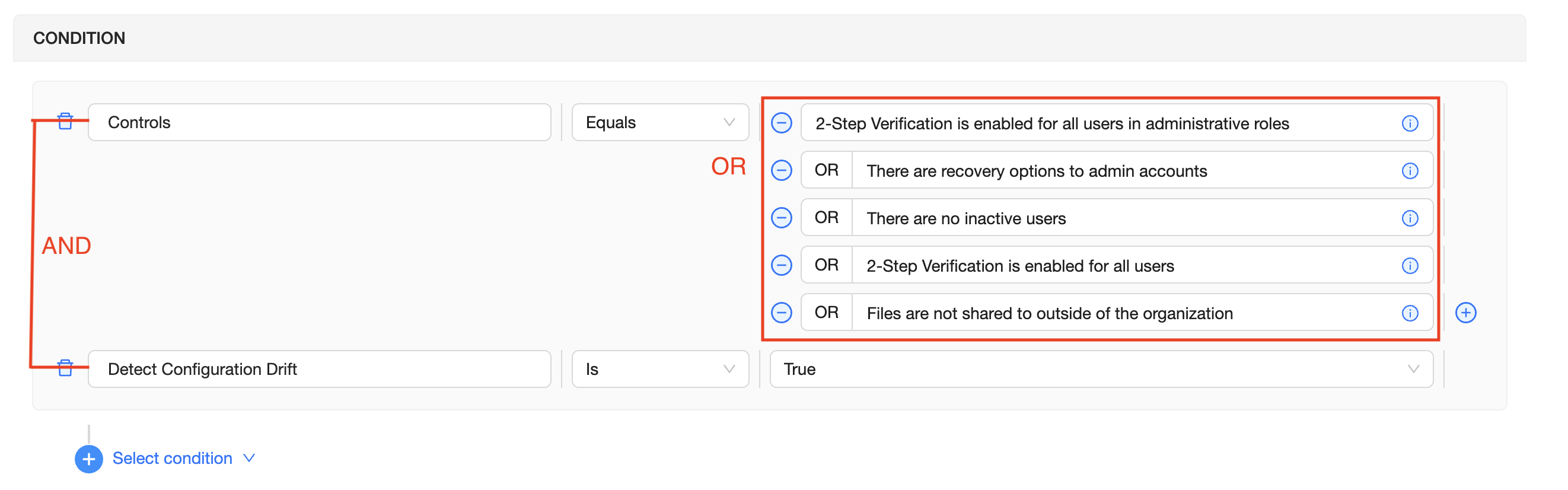Viewport: 1568px width, 490px height.
Task: Remove the no inactive users control
Action: (x=782, y=218)
